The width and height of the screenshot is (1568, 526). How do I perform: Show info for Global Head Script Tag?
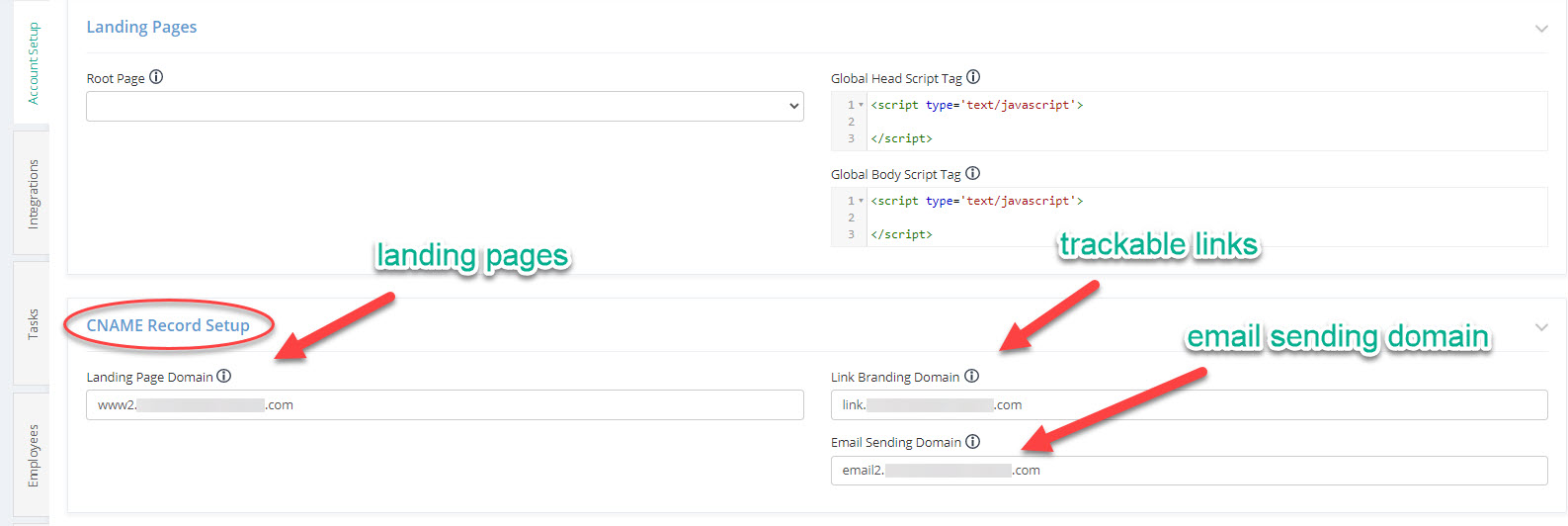pyautogui.click(x=973, y=77)
